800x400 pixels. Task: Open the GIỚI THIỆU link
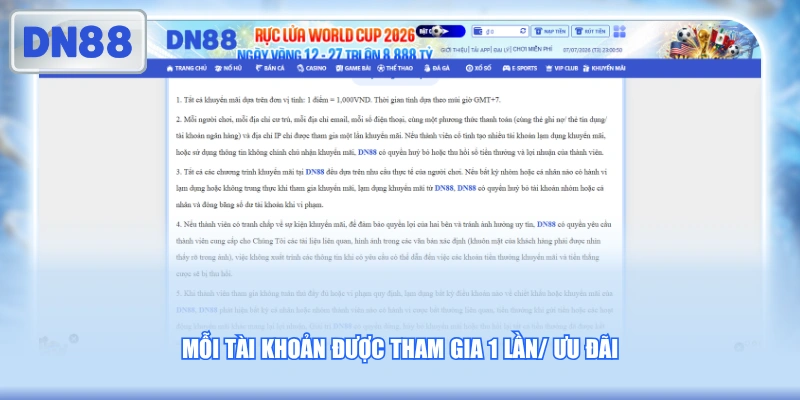click(454, 49)
